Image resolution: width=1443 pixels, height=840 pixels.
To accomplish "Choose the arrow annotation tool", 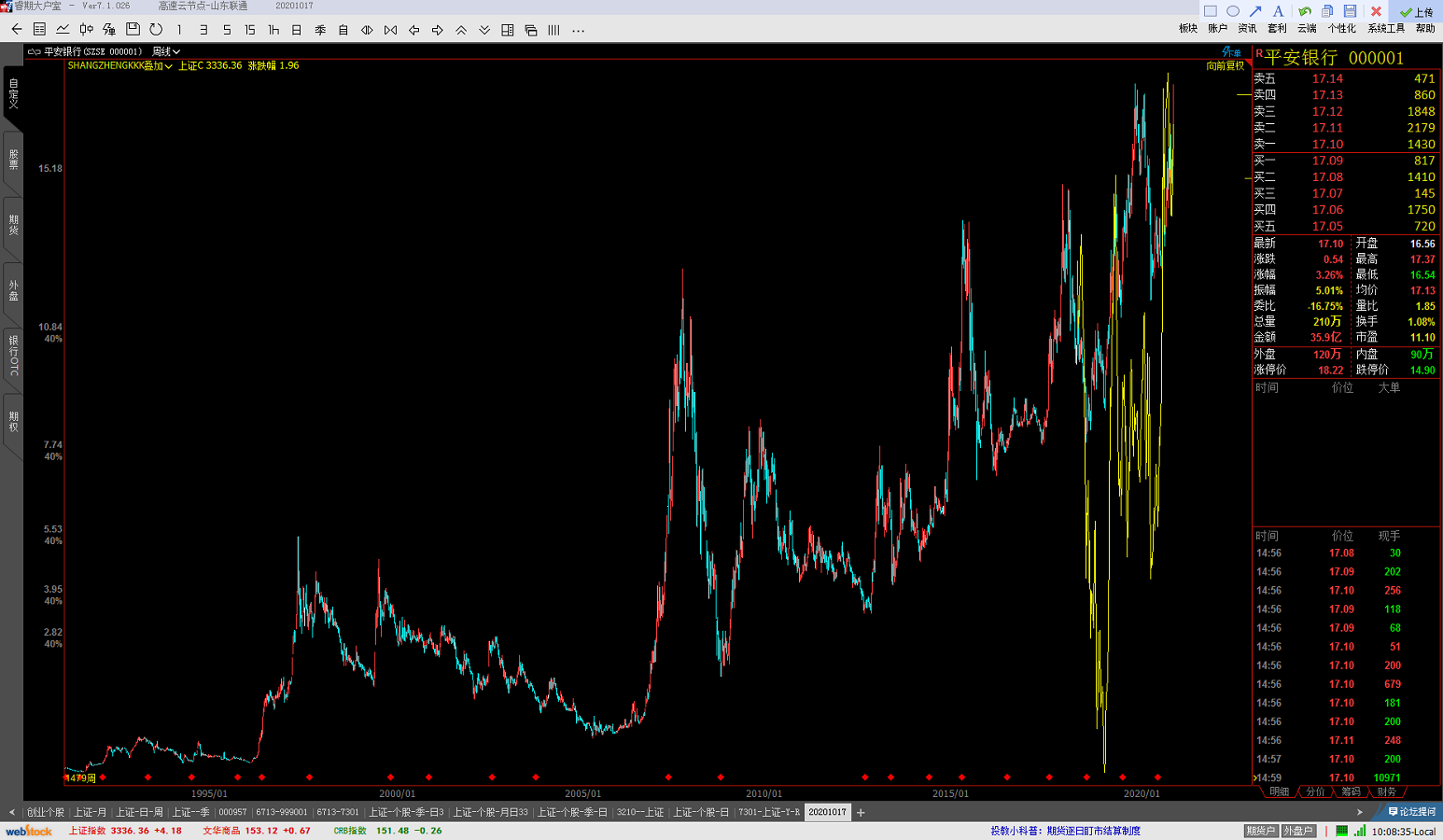I will [1255, 11].
